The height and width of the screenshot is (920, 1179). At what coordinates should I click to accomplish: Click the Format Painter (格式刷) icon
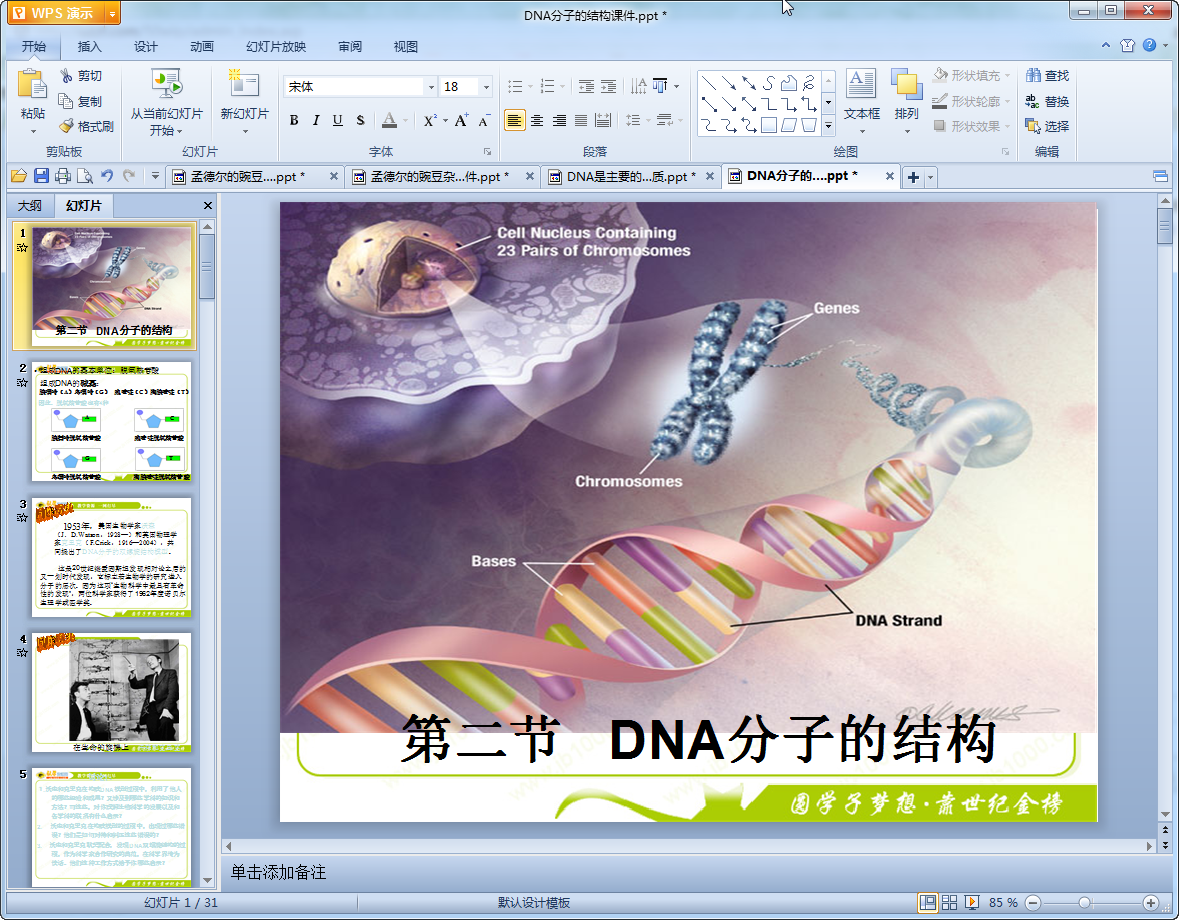click(67, 126)
